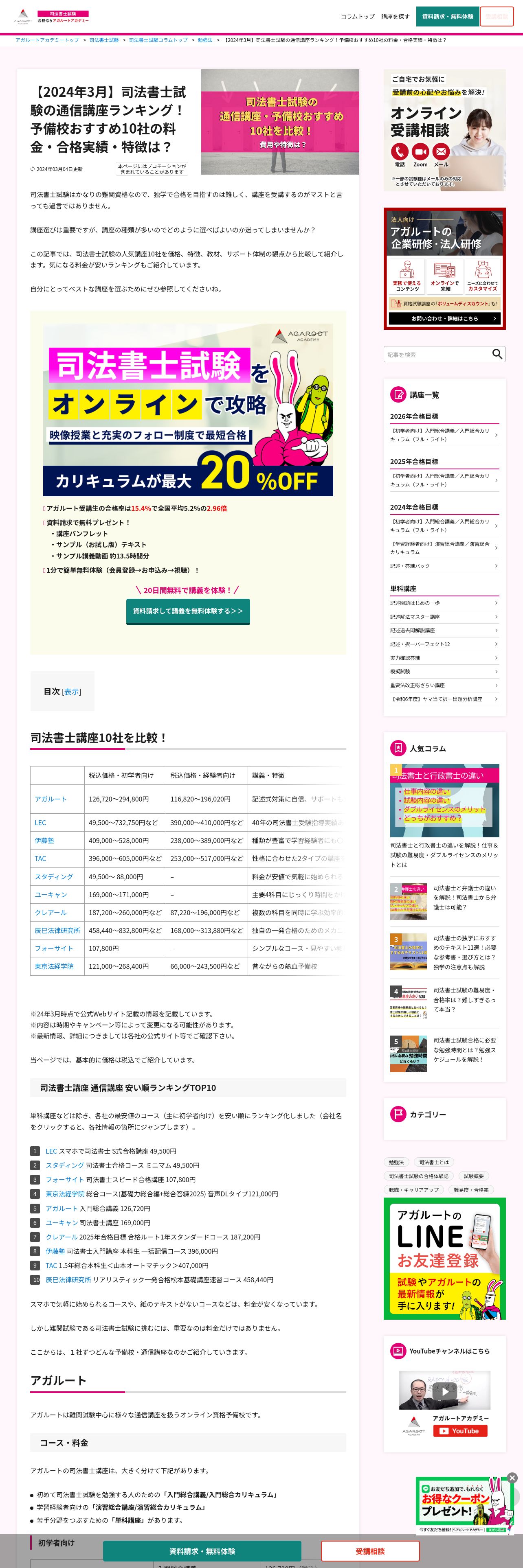Click フォーサイト link in comparison table
Image resolution: width=523 pixels, height=1568 pixels.
(54, 948)
